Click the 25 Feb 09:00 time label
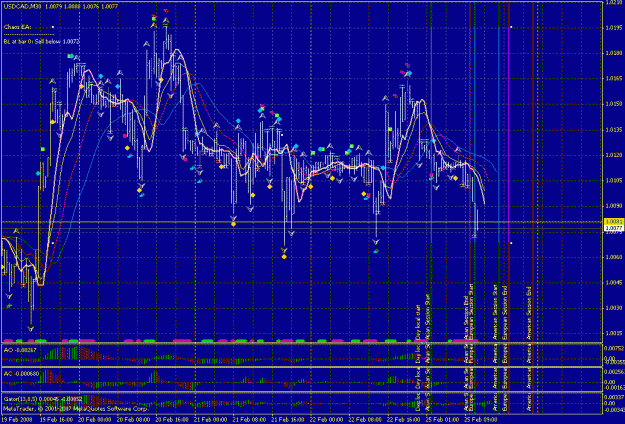The image size is (625, 424). 481,419
